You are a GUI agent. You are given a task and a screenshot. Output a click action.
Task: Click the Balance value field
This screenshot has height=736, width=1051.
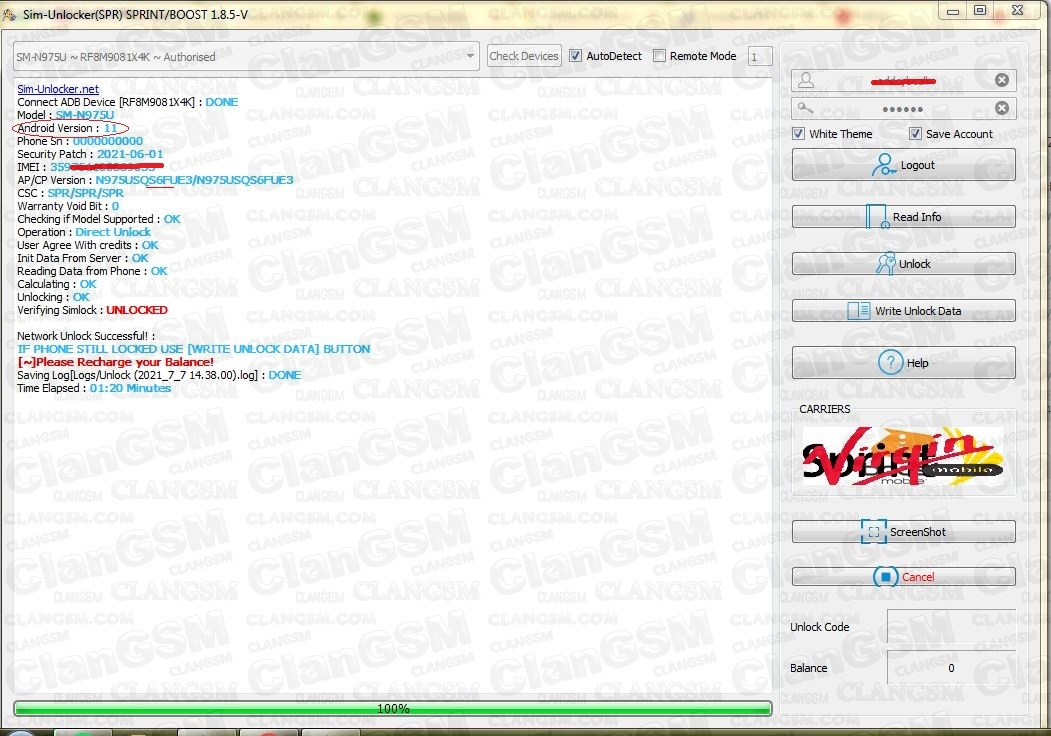point(952,668)
